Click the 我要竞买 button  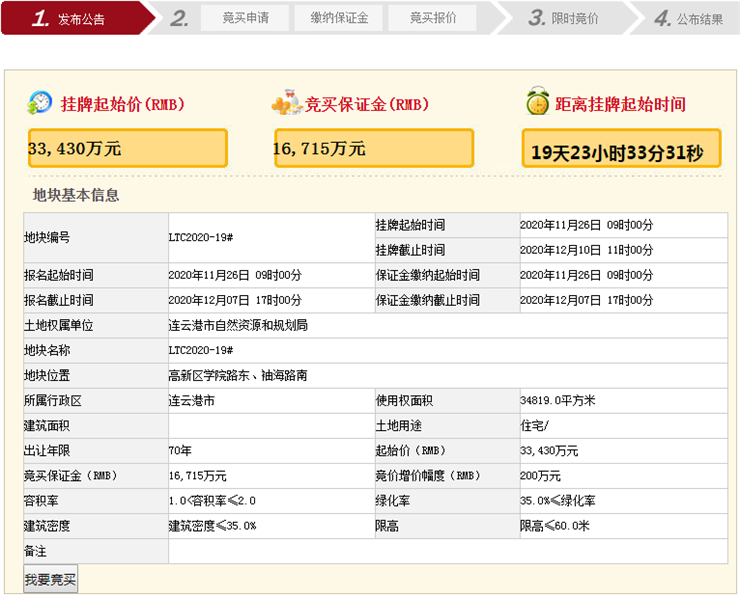[x=51, y=580]
